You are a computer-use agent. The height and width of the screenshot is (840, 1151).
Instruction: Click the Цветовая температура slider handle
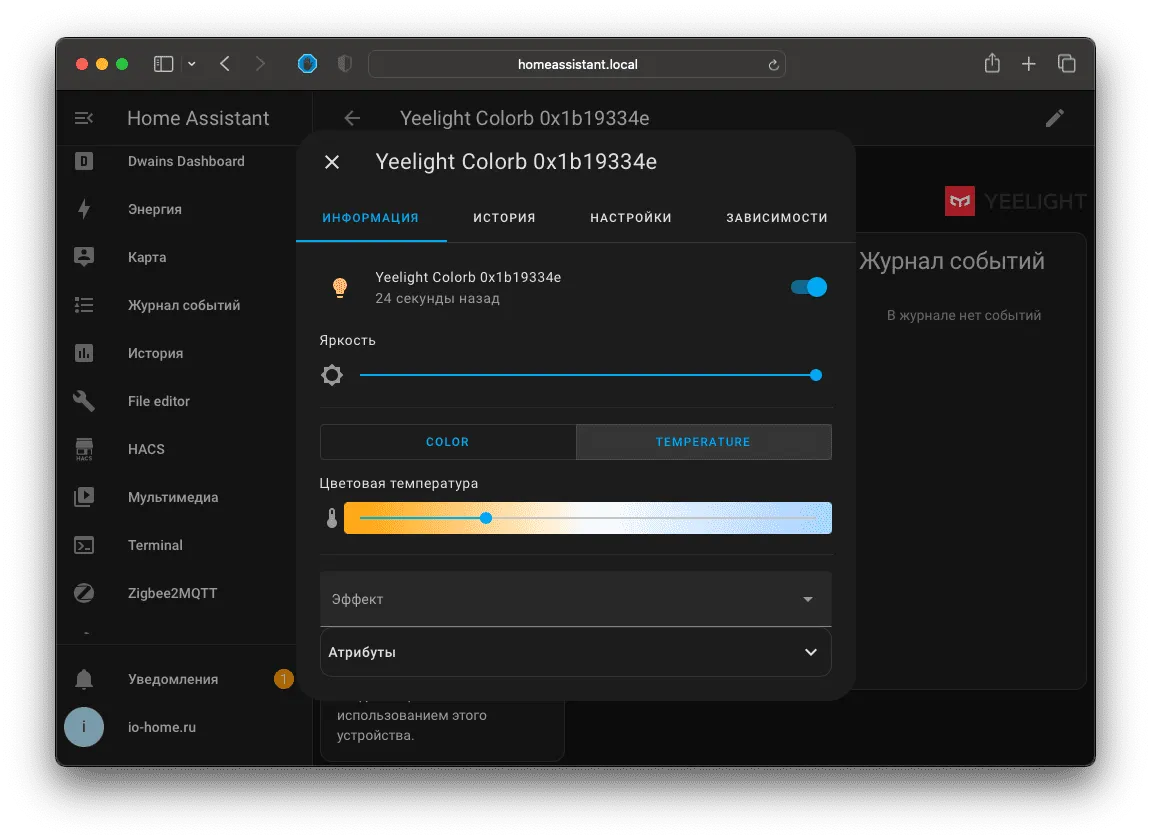(486, 518)
